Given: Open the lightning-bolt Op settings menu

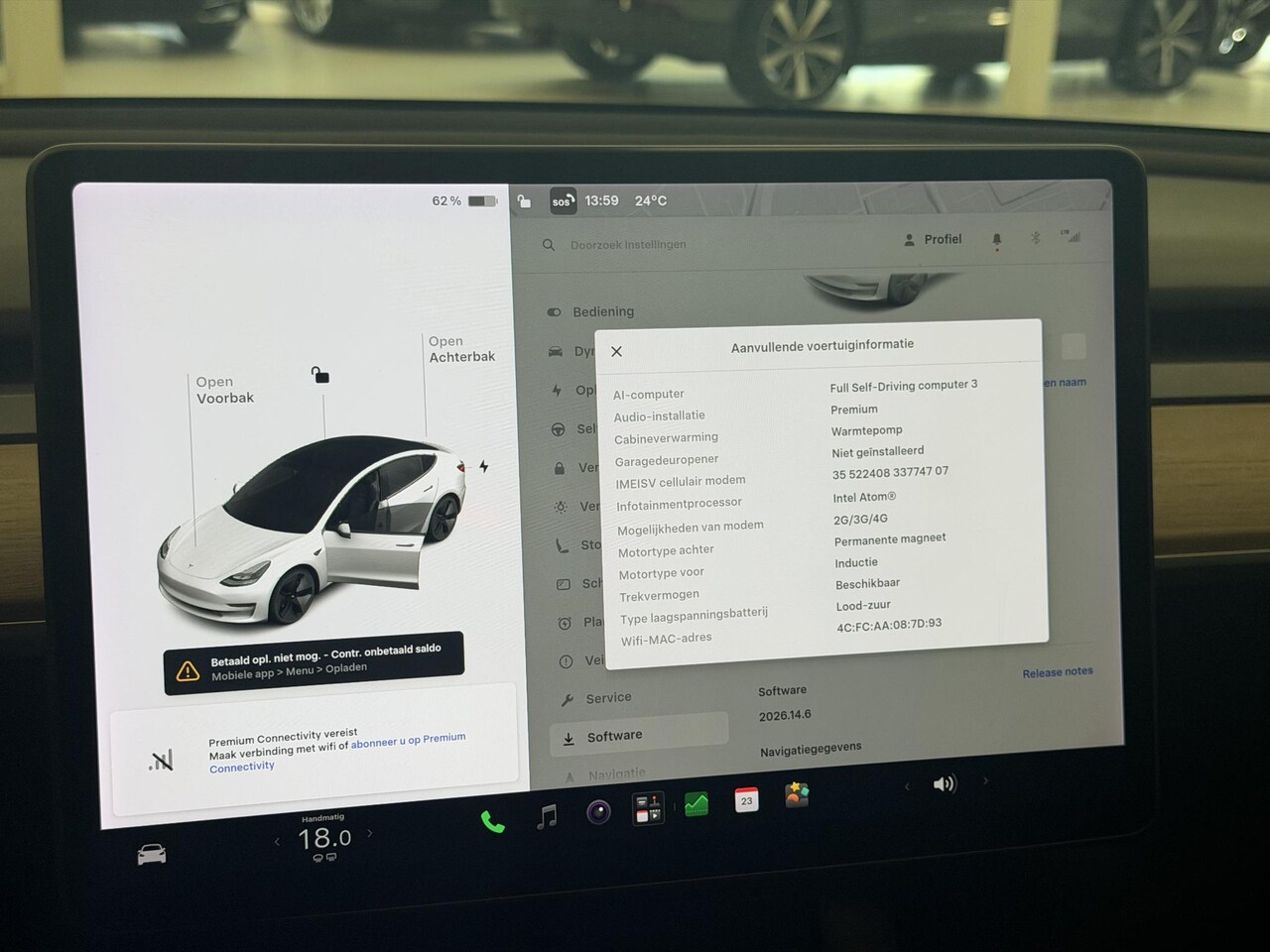Looking at the screenshot, I should (572, 390).
